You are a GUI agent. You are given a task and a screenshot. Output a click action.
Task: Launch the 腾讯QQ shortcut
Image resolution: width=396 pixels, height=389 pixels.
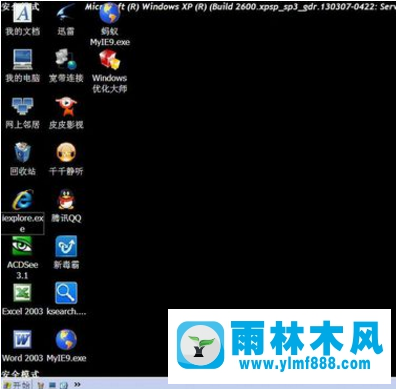[66, 206]
